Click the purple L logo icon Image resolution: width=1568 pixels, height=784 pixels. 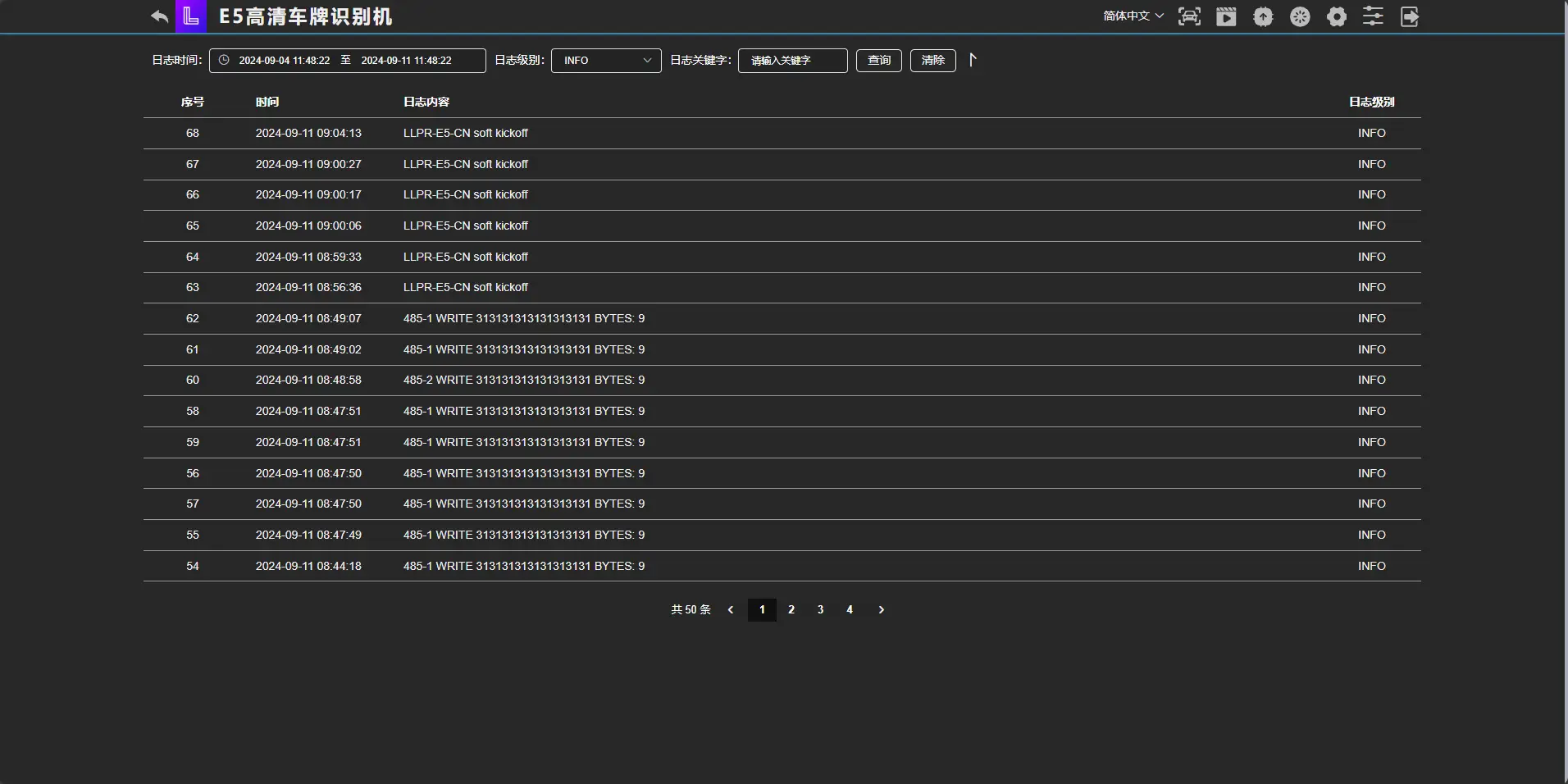(191, 16)
